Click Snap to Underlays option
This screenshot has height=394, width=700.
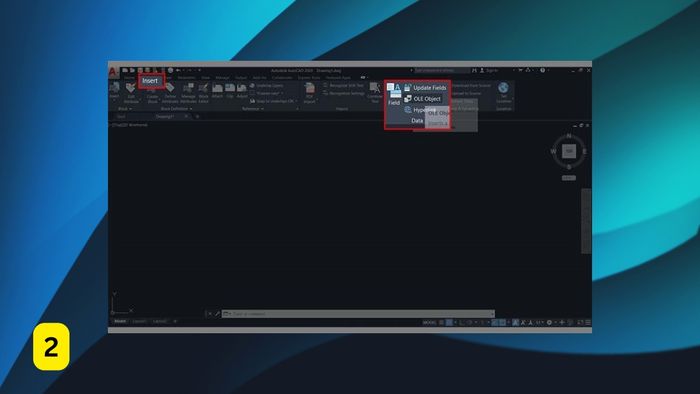tap(272, 101)
